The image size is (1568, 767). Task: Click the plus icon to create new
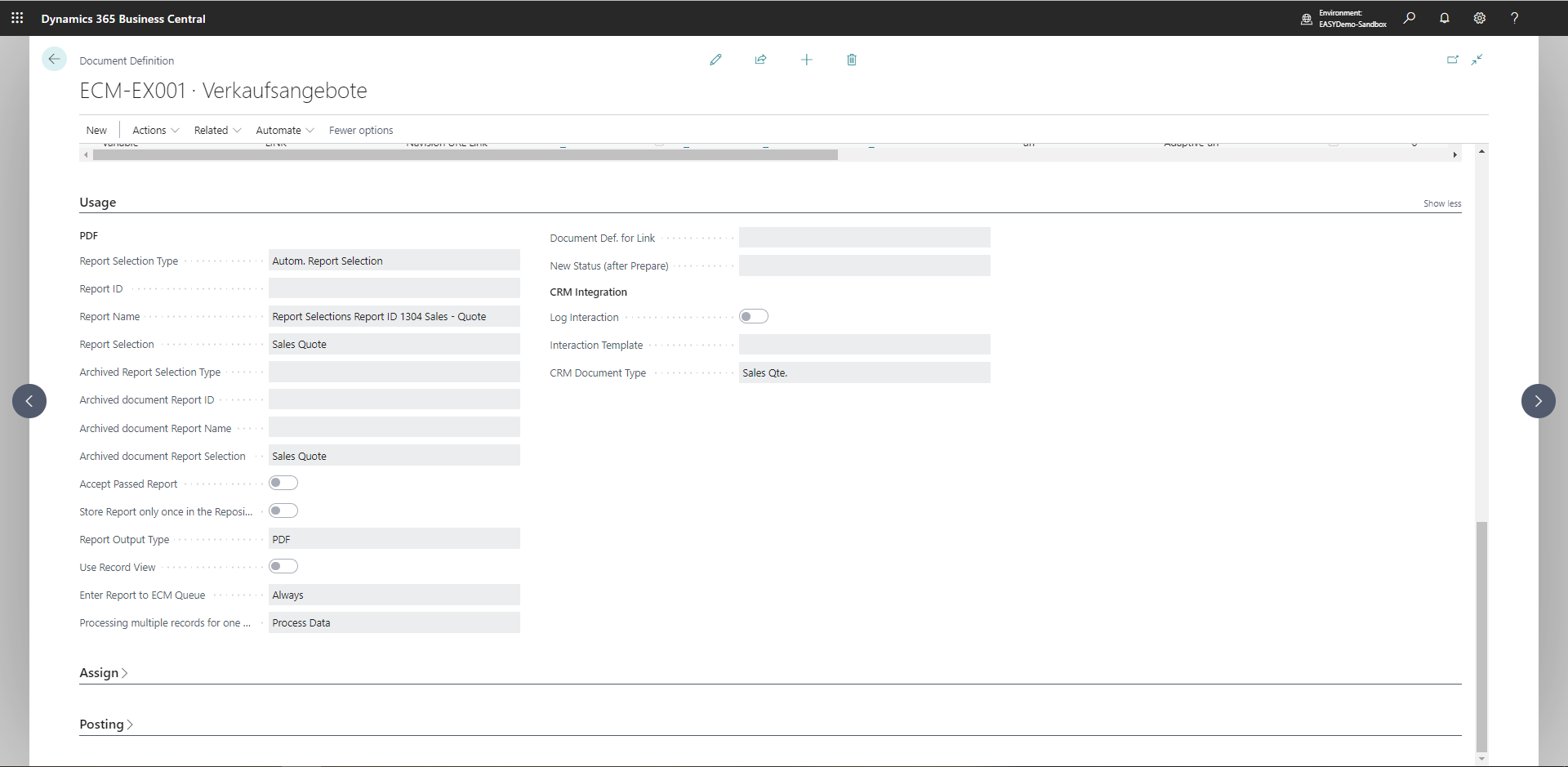click(806, 60)
